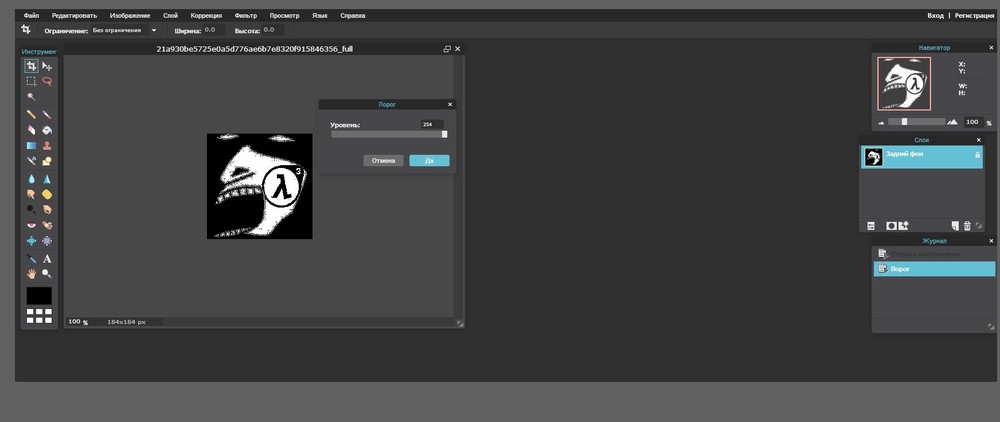1000x422 pixels.
Task: Select the Crop tool in the toolbox
Action: pyautogui.click(x=31, y=66)
